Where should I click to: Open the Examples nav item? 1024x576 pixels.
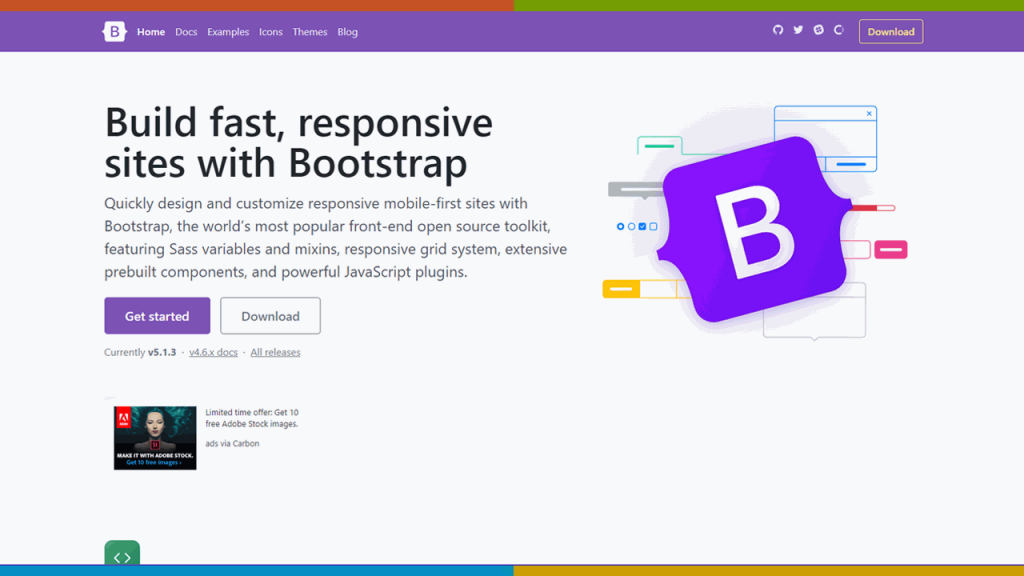click(x=228, y=32)
